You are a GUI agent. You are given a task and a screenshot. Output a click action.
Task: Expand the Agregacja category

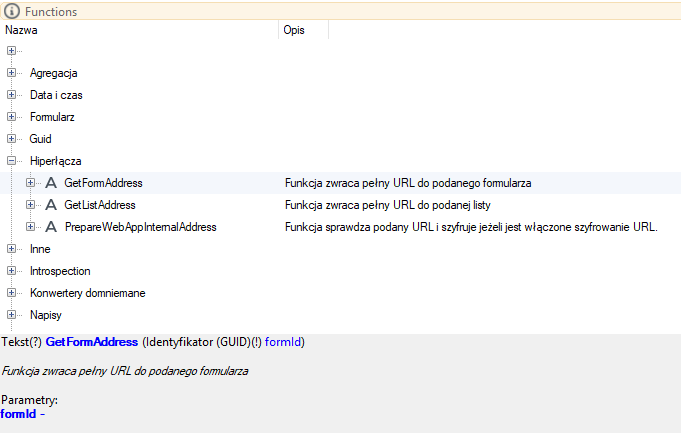(x=11, y=73)
